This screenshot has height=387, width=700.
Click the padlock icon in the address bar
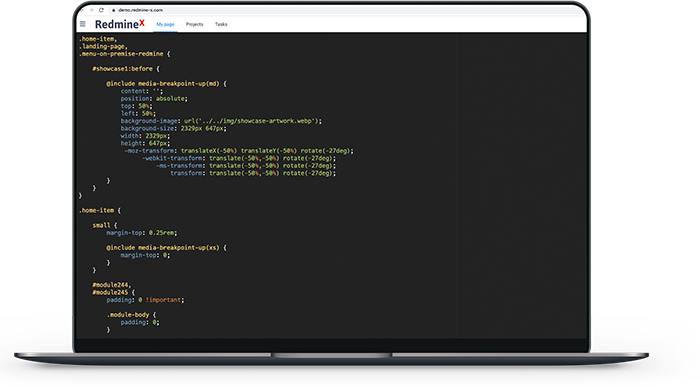(x=114, y=10)
